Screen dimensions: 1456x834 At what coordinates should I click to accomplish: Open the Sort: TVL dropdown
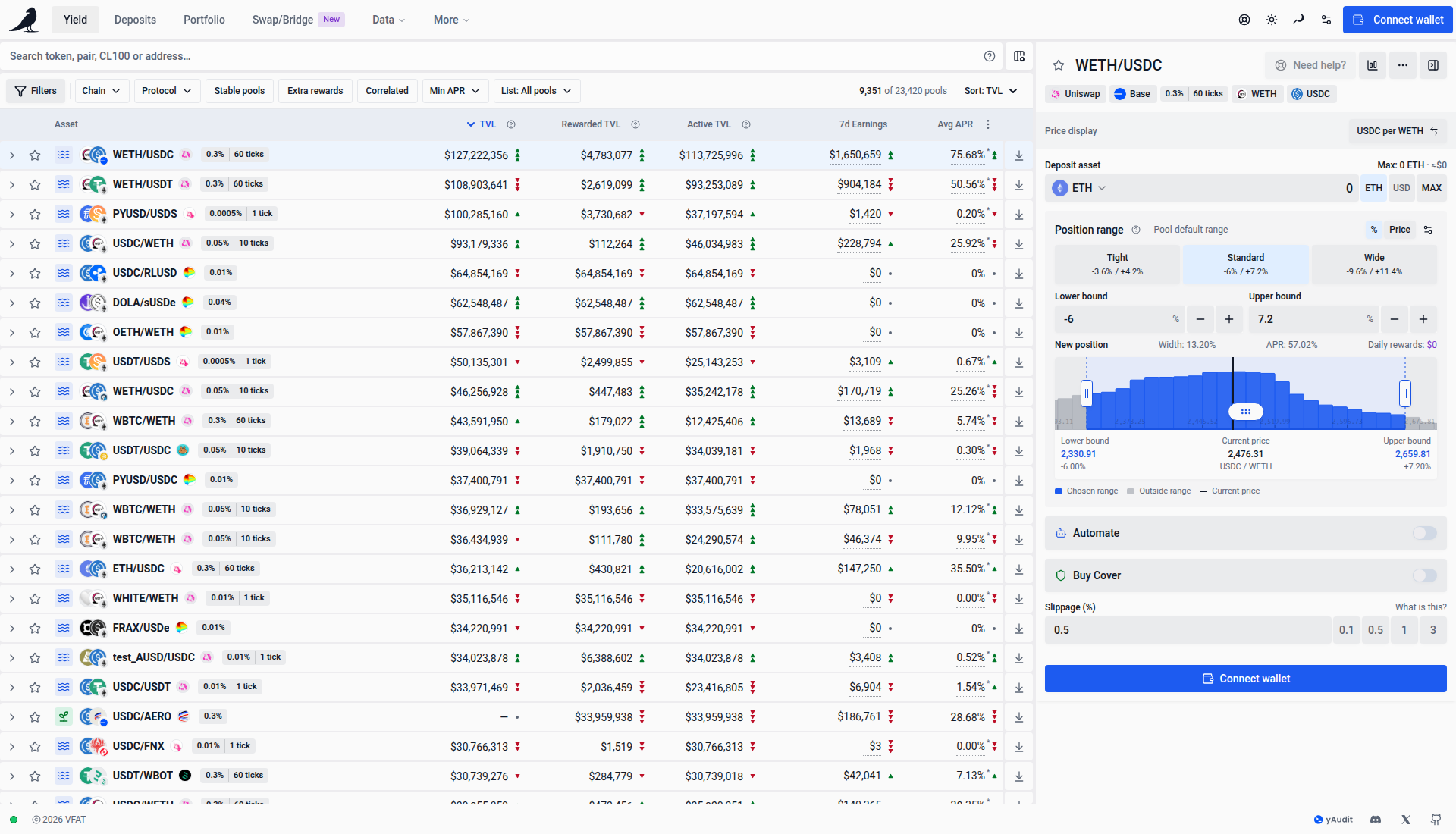click(990, 91)
